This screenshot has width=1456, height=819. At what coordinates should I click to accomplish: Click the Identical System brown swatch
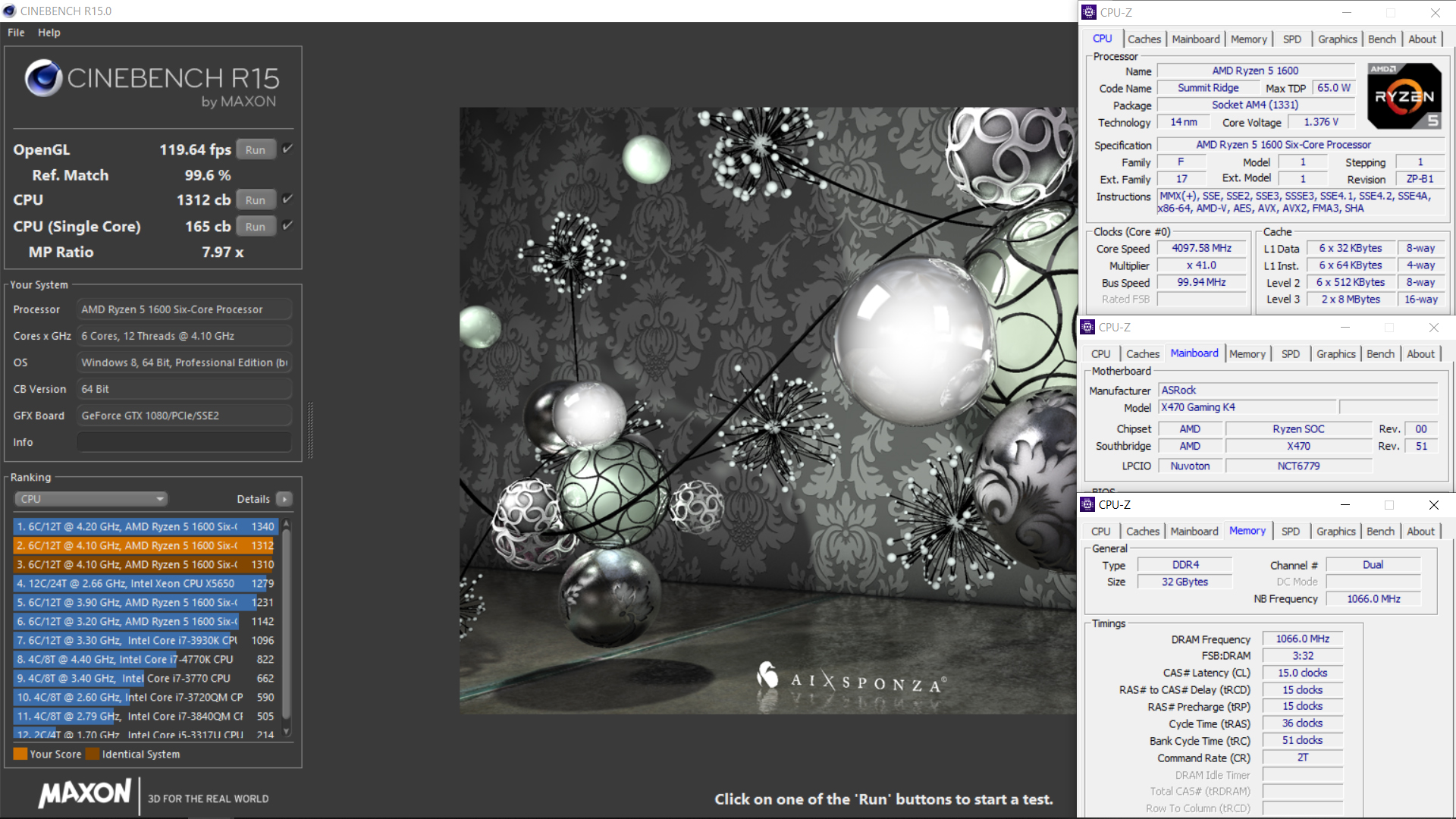tap(93, 754)
